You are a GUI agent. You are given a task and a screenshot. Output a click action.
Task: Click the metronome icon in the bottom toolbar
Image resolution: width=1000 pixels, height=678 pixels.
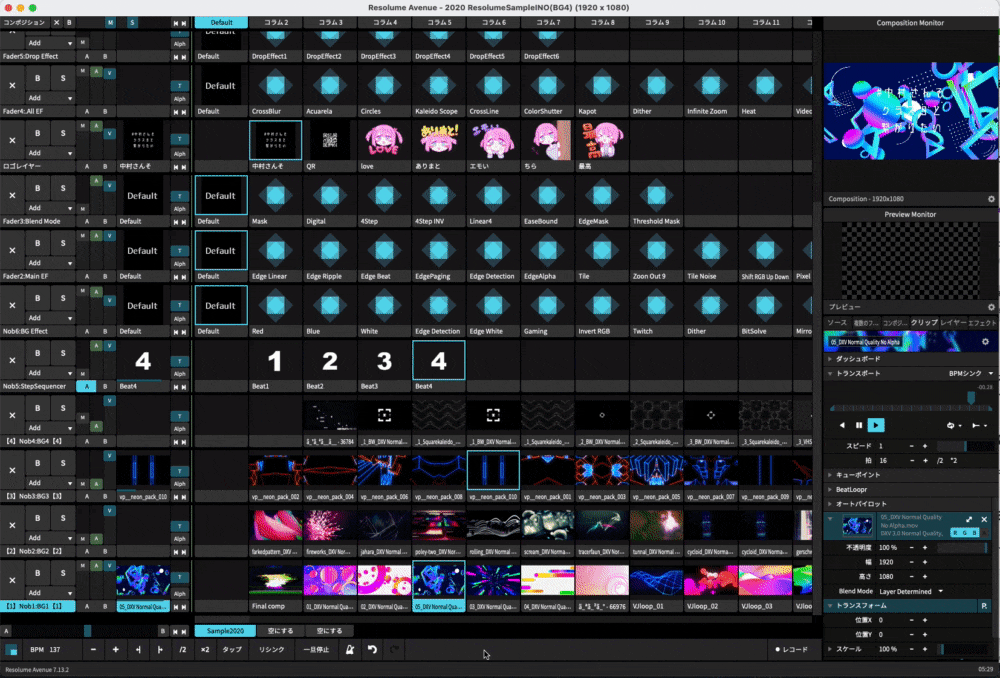350,649
